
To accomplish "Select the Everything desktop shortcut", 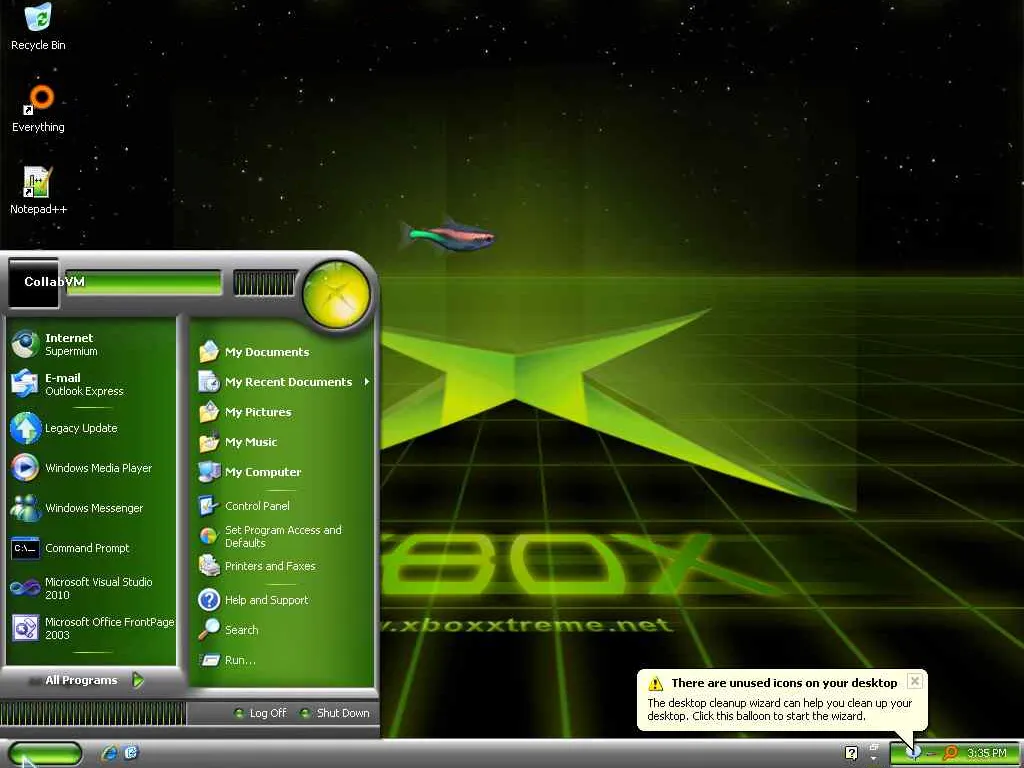I will pos(38,109).
